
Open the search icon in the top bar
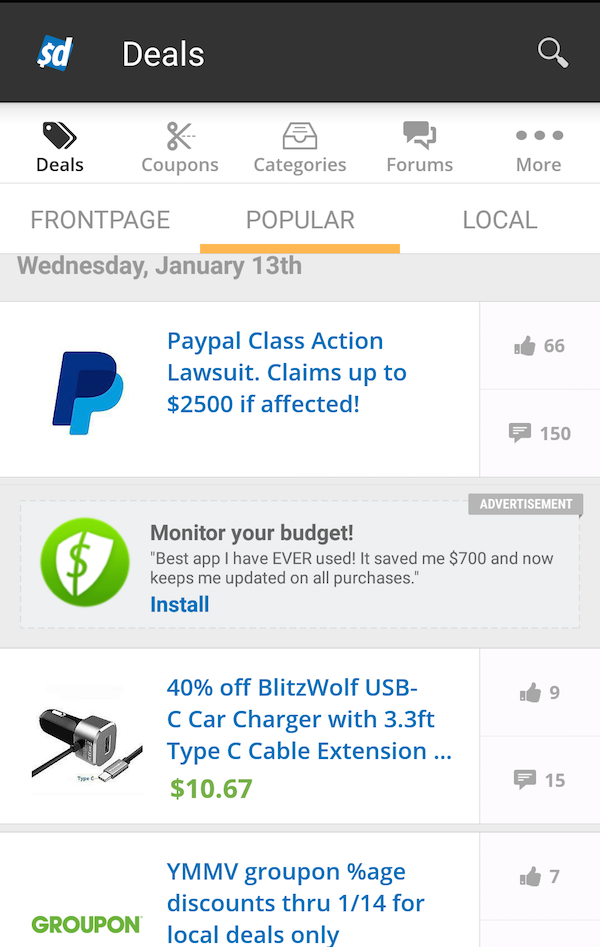pos(551,53)
